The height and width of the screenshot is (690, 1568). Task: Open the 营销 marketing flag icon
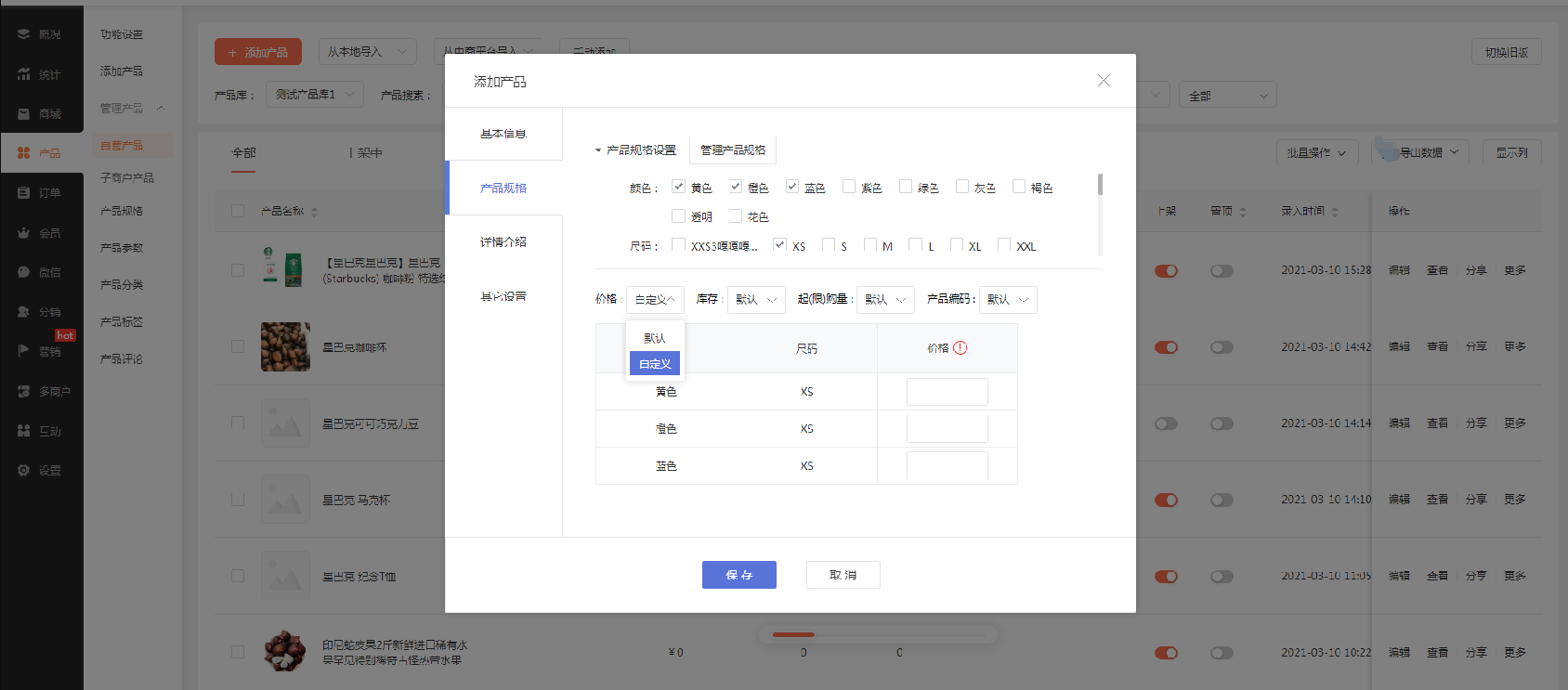(23, 351)
